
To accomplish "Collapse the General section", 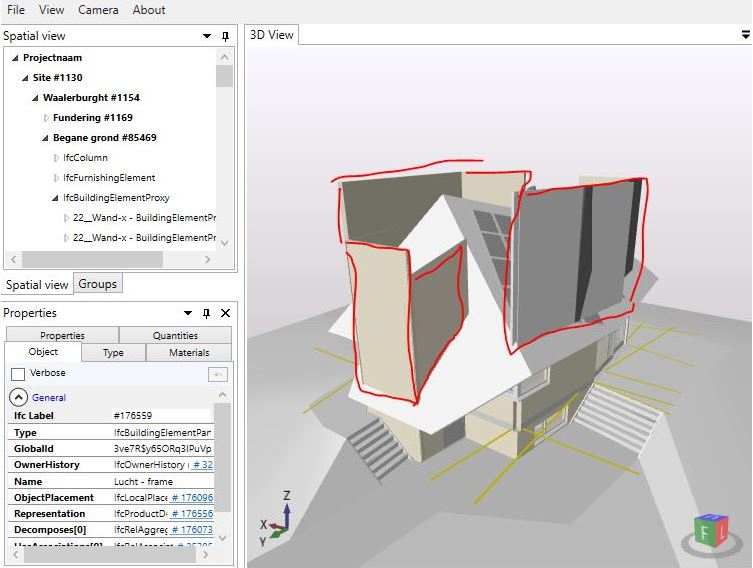I will pos(18,398).
